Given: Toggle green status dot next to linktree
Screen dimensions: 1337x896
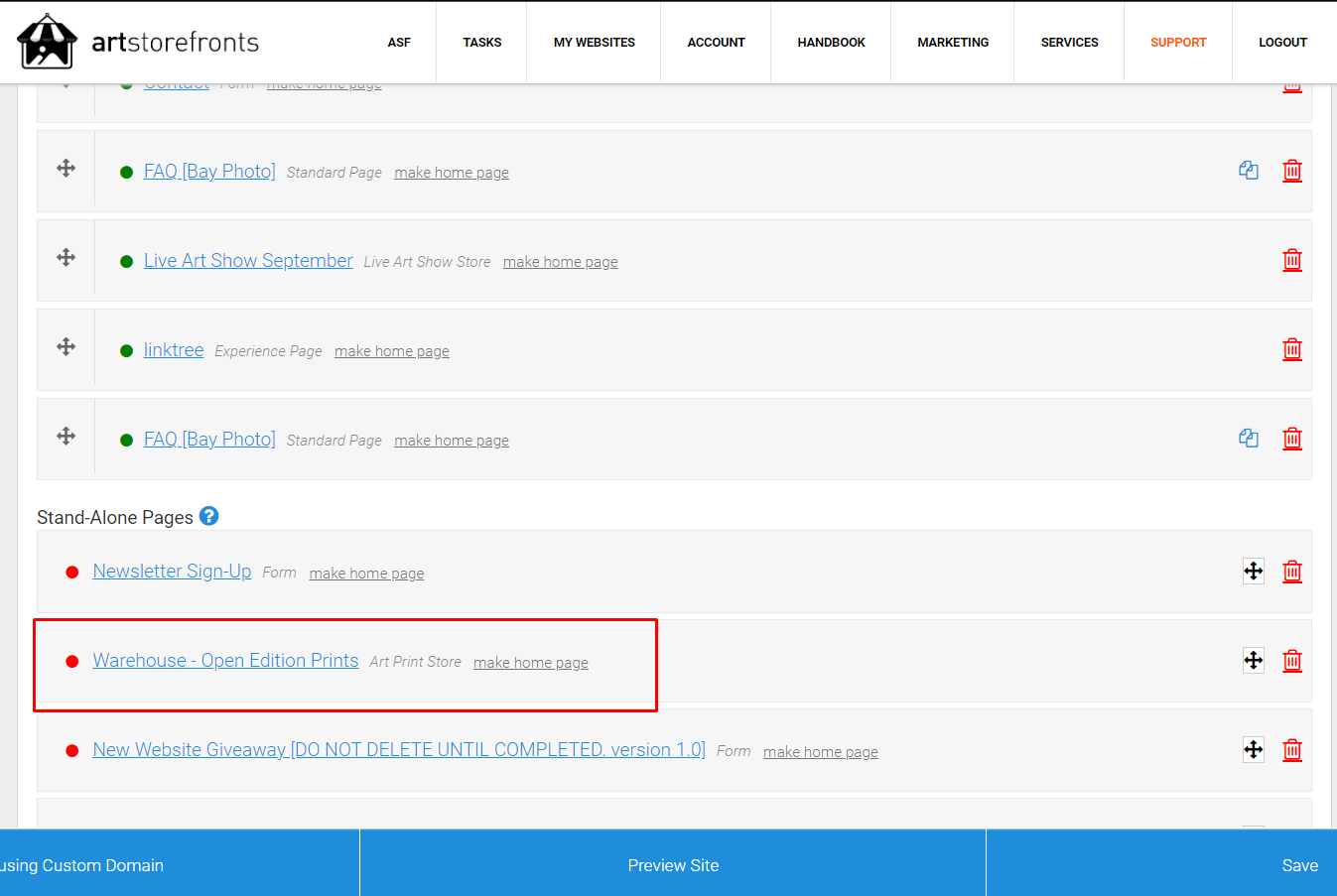Looking at the screenshot, I should (x=126, y=351).
